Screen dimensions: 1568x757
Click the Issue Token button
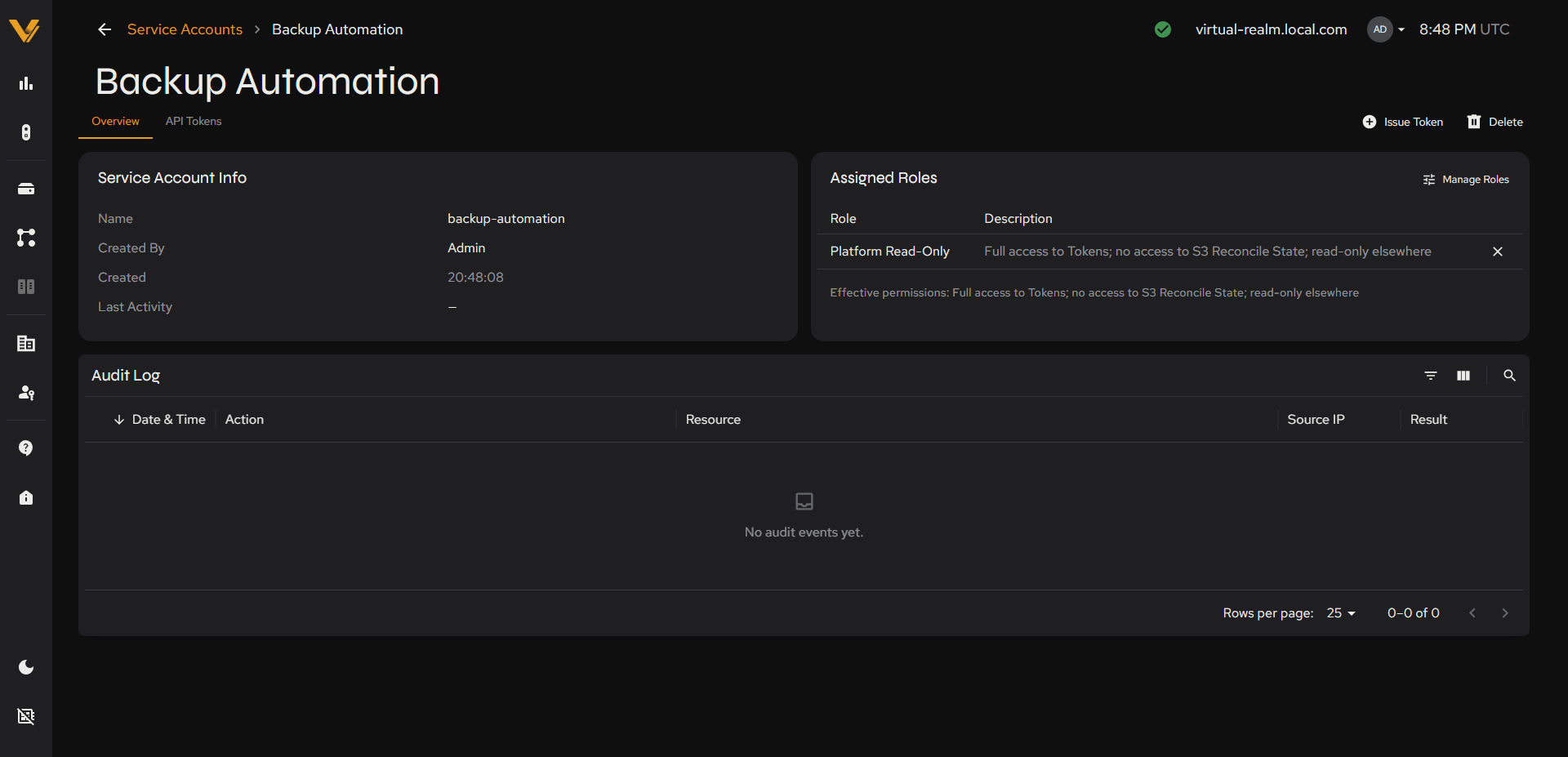1403,122
